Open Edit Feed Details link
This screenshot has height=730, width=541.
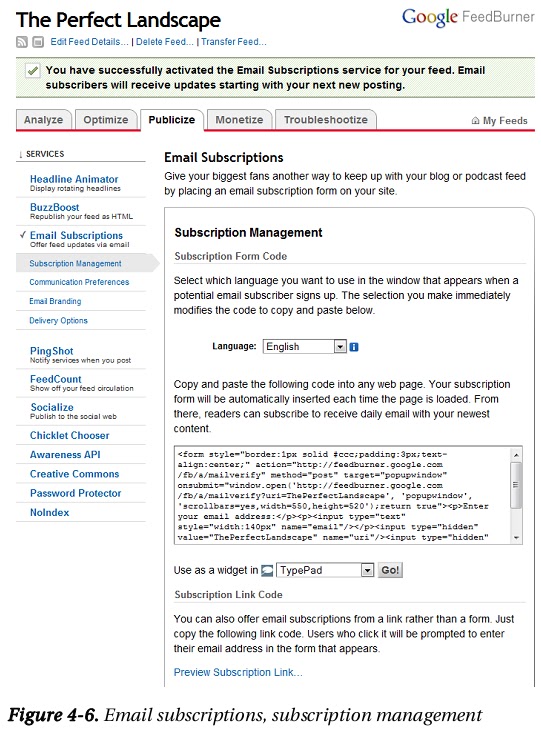[x=89, y=42]
